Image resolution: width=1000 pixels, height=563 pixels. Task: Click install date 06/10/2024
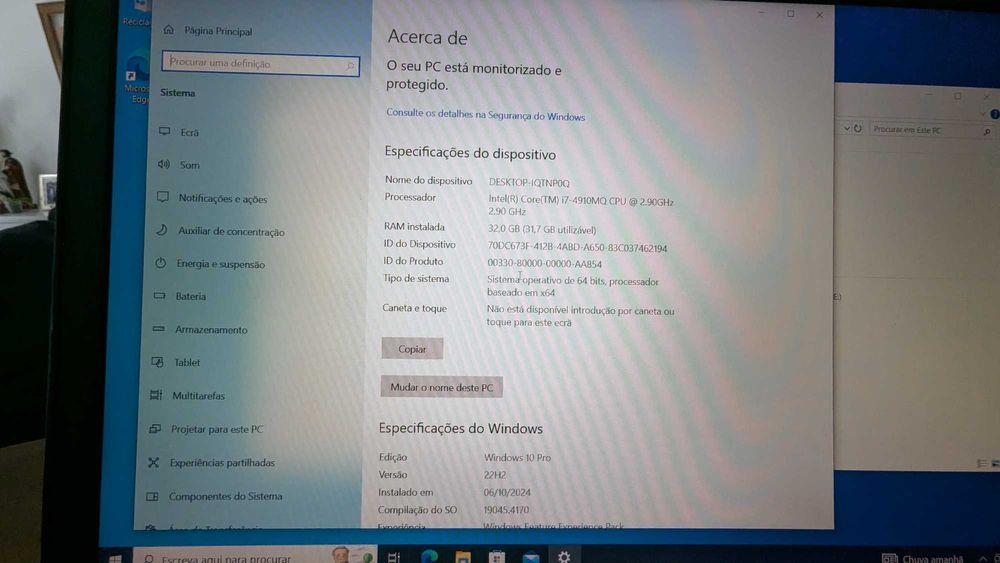tap(507, 492)
